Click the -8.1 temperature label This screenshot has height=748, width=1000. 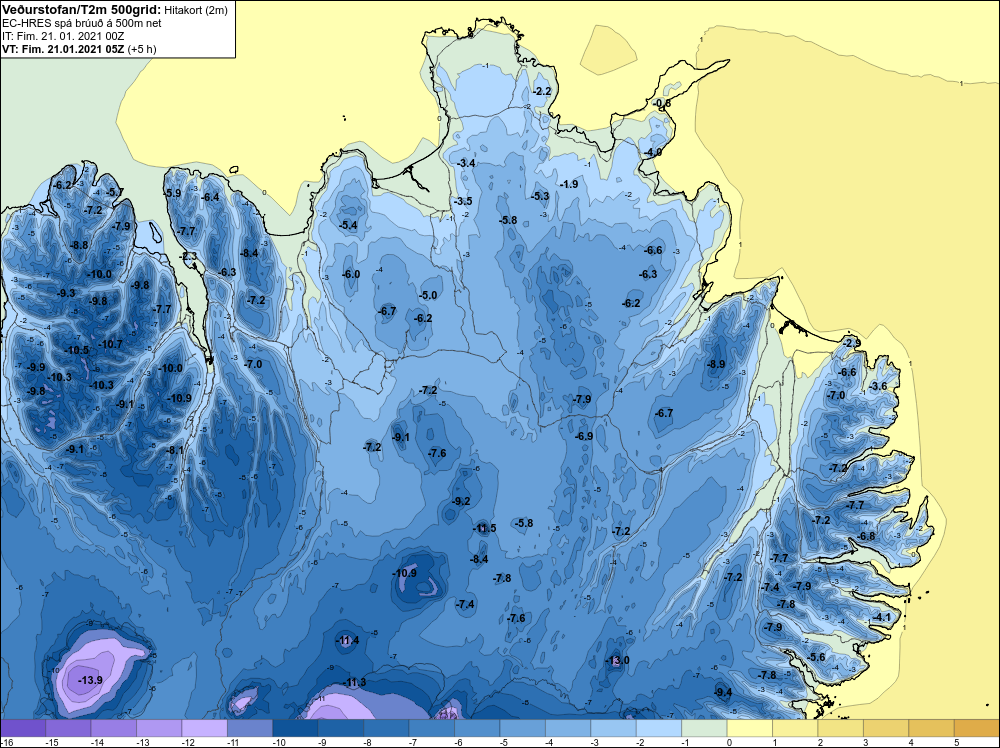[x=175, y=450]
